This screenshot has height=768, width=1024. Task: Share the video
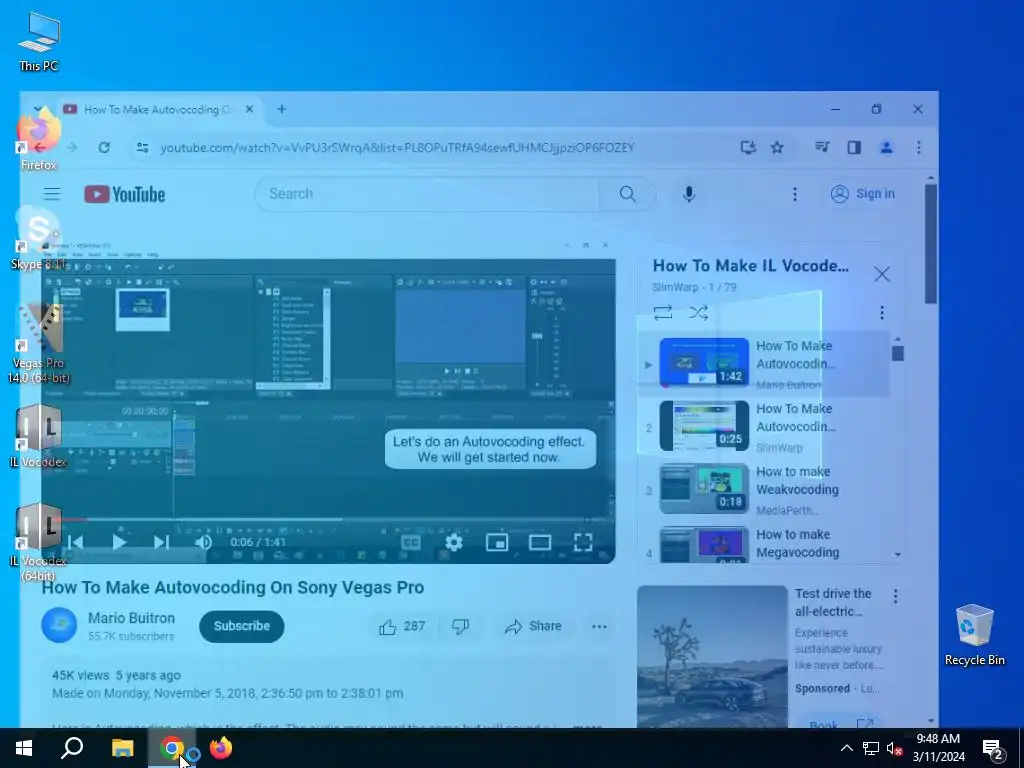pos(534,626)
